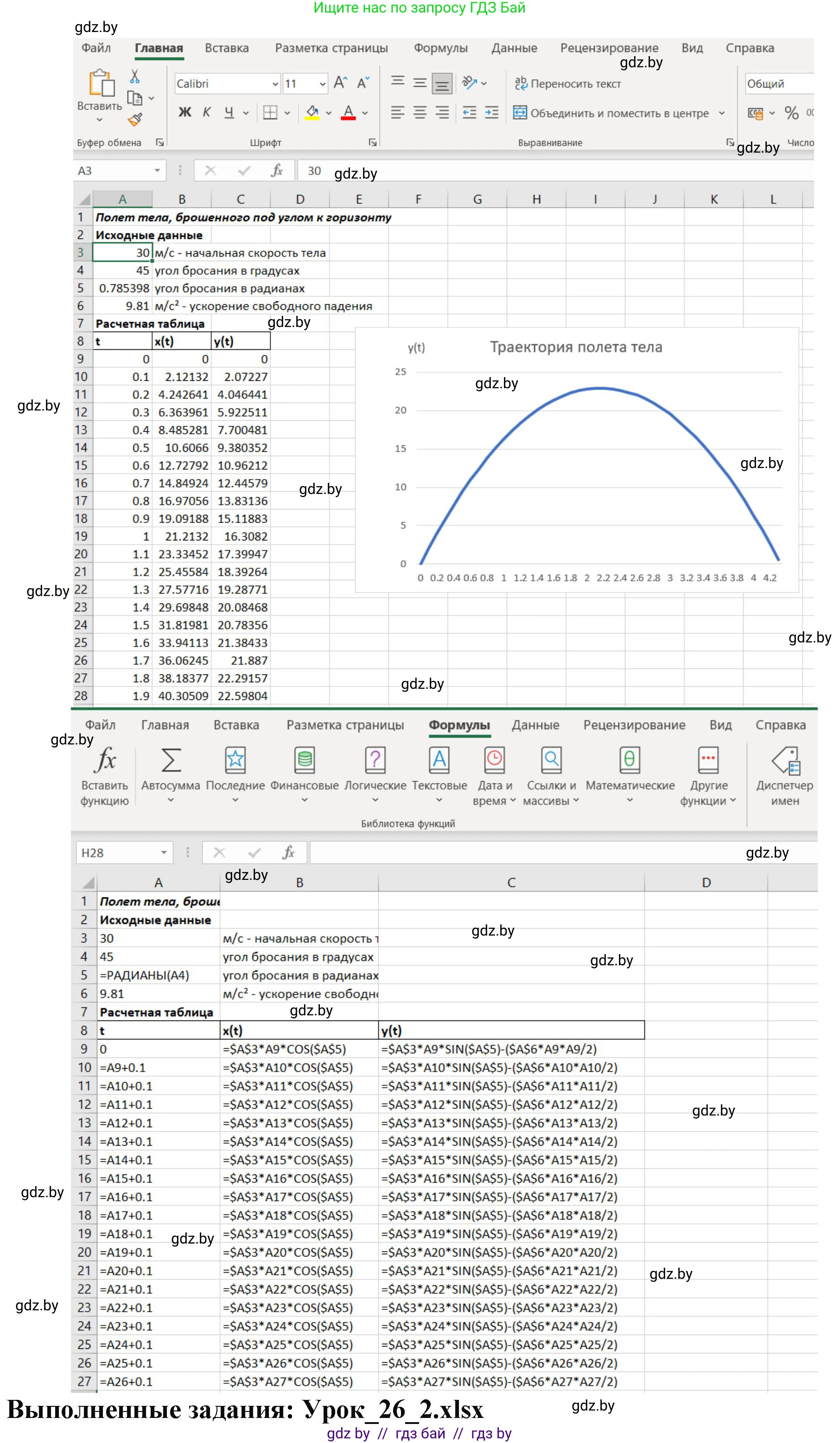Viewport: 840px width, 1443px height.
Task: Click Объединить и поместить в центре button
Action: click(x=612, y=113)
